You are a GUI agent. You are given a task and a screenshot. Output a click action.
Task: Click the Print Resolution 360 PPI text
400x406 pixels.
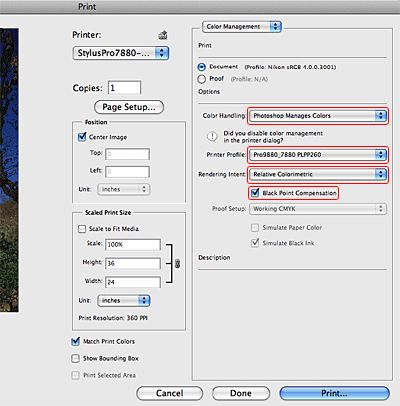pyautogui.click(x=113, y=318)
